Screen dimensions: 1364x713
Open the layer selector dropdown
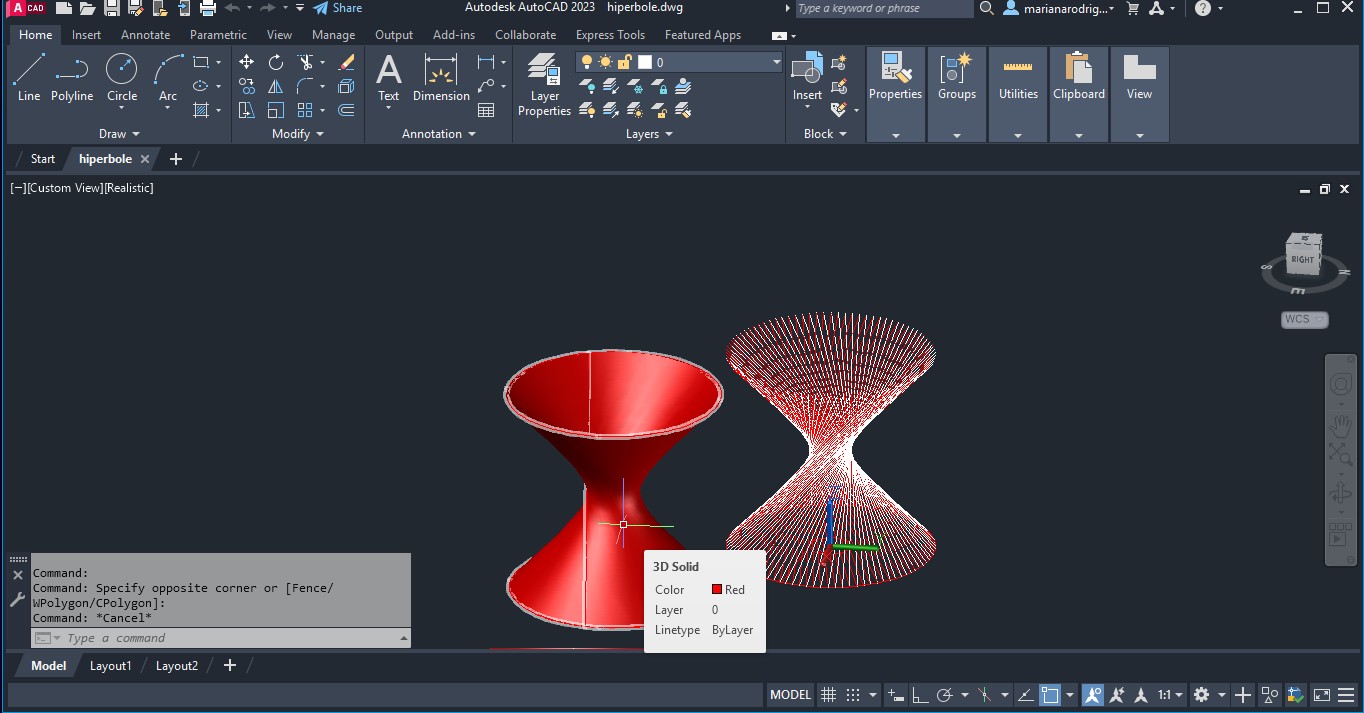[776, 62]
